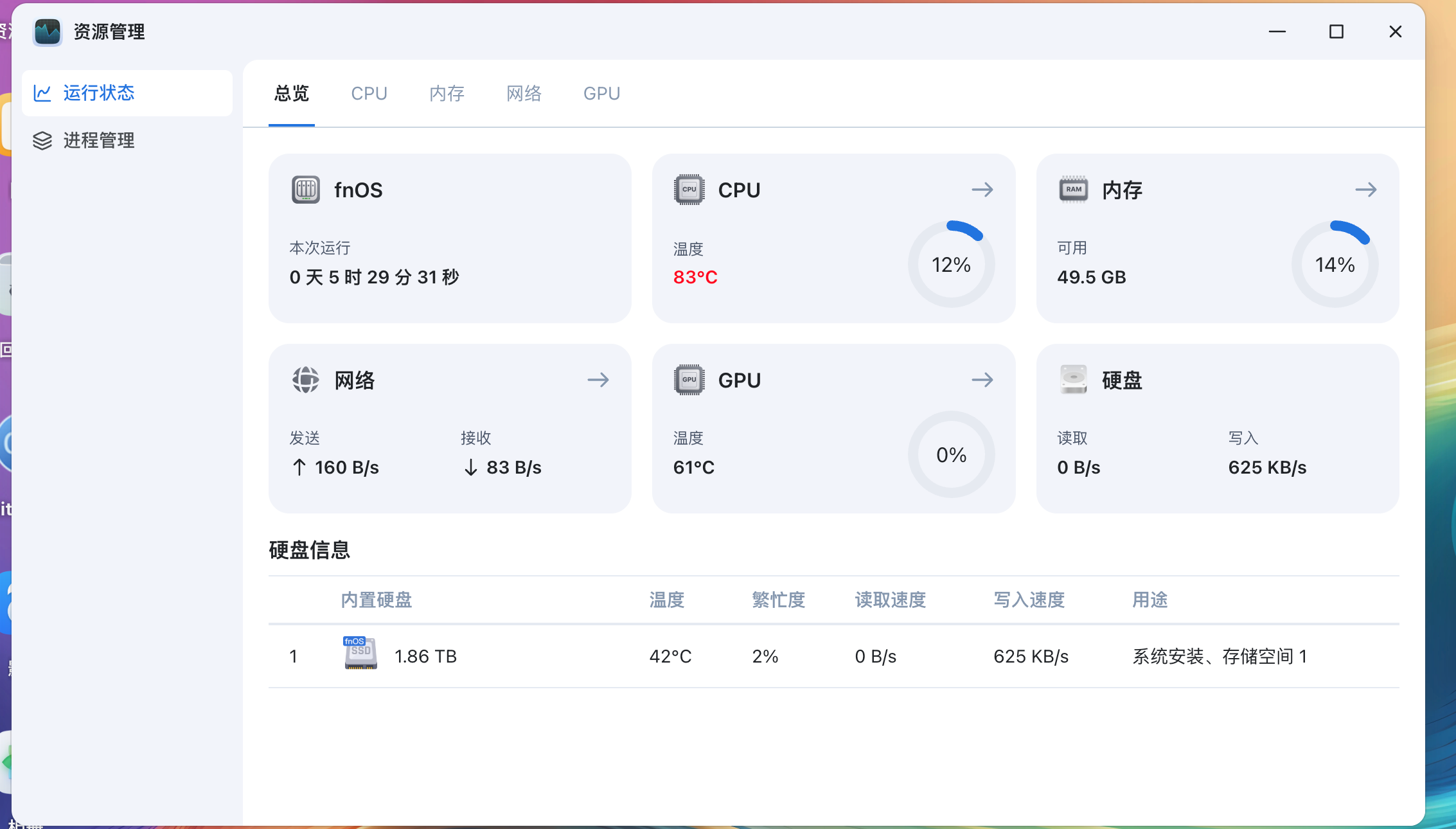Select 运行状态 in sidebar

click(x=98, y=93)
